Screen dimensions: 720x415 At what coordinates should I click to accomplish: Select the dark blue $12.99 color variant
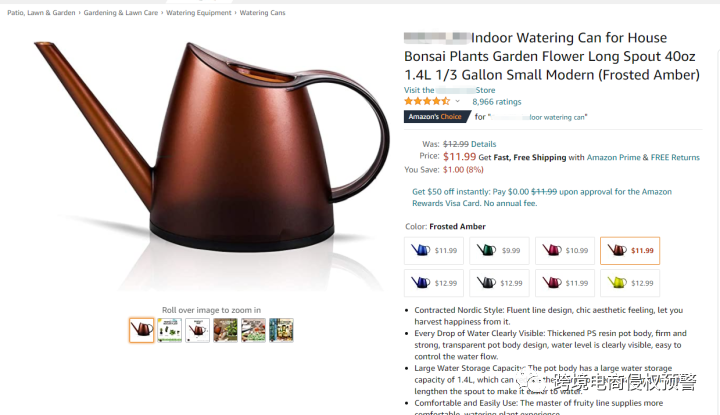pyautogui.click(x=434, y=283)
